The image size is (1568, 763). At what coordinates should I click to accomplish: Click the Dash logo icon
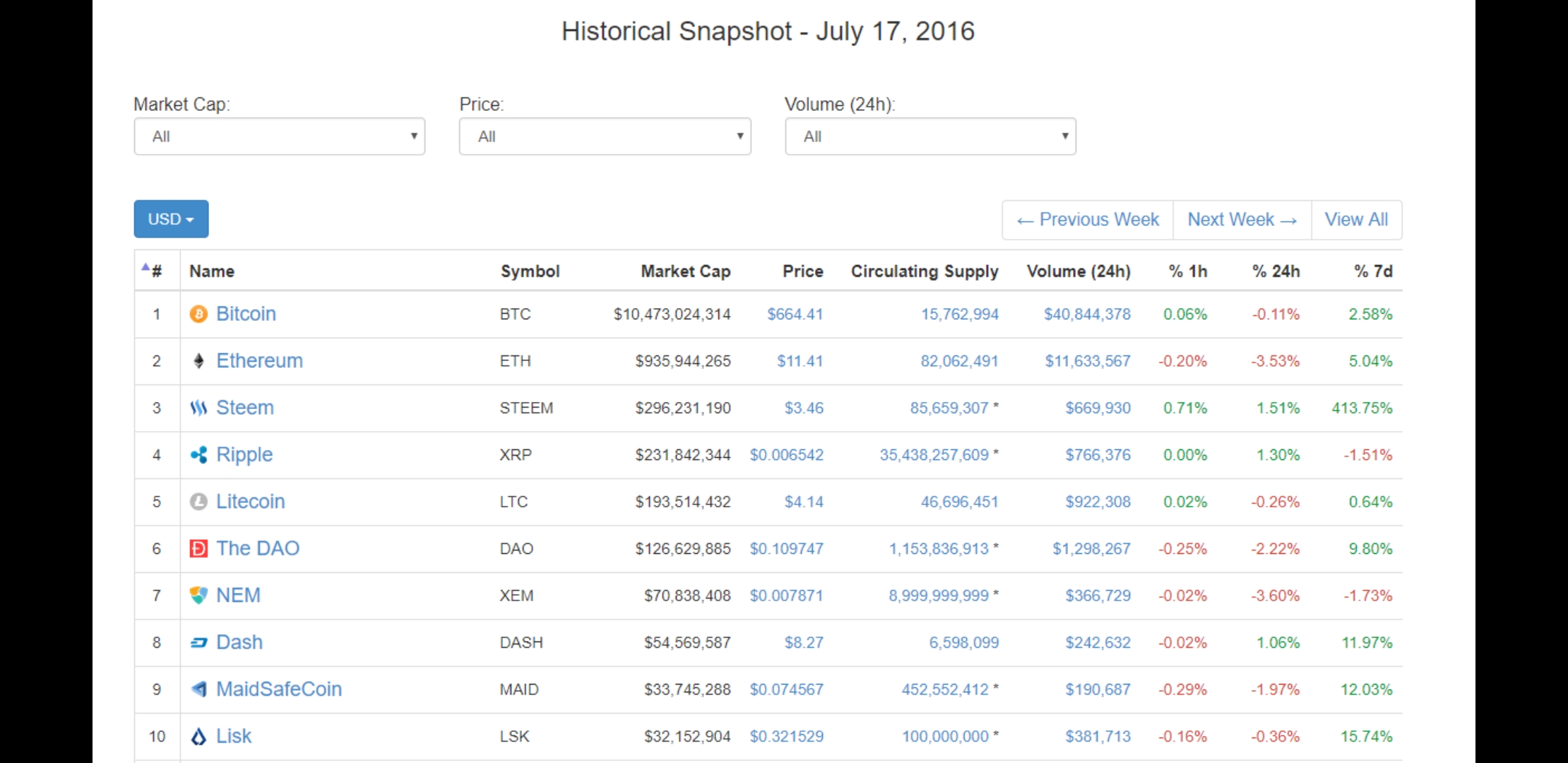[198, 642]
